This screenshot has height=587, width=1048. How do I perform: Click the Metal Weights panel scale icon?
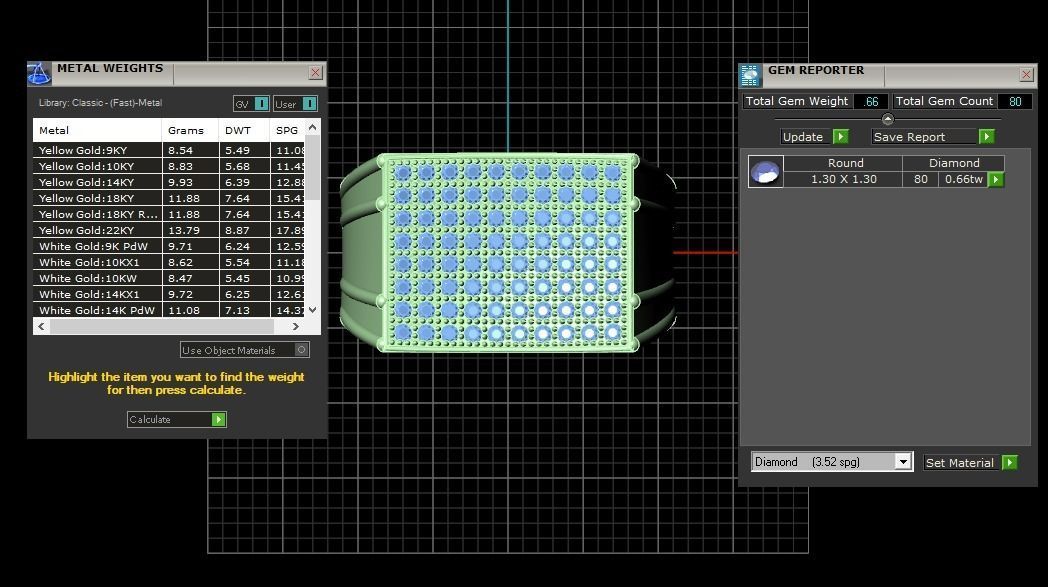click(39, 74)
